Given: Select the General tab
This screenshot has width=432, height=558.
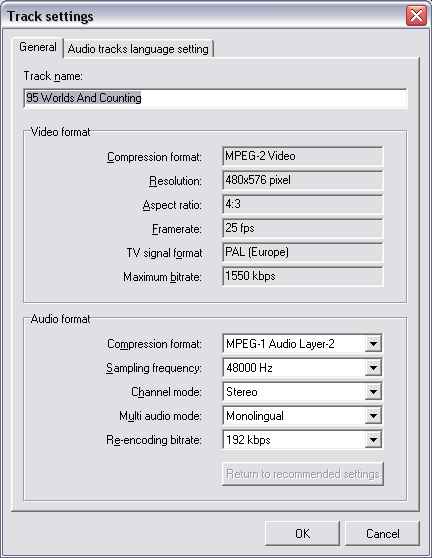Looking at the screenshot, I should pos(38,47).
